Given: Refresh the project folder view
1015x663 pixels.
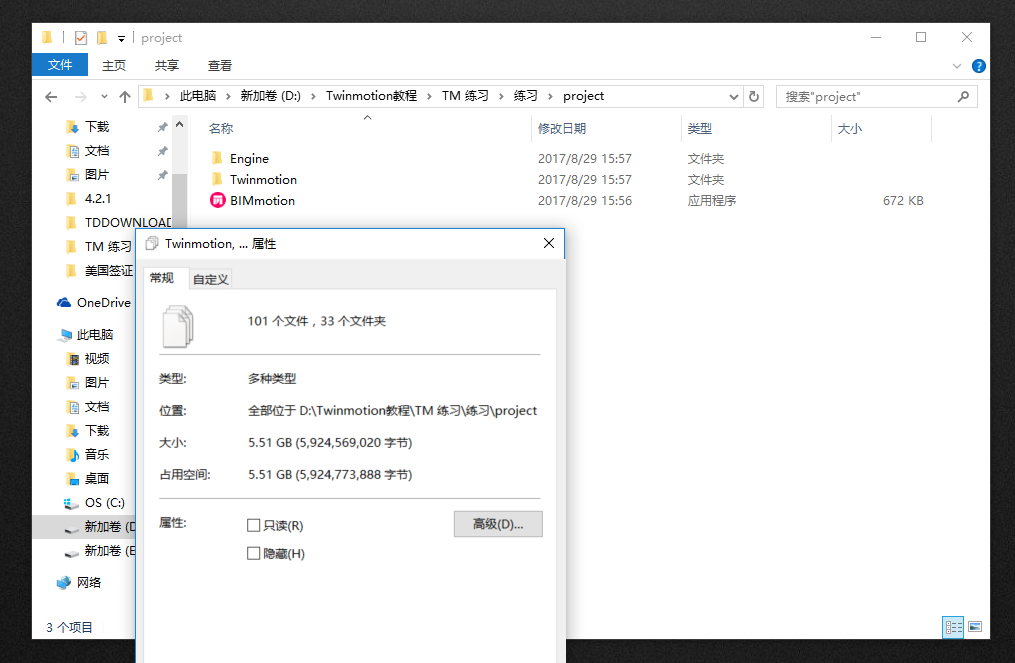Looking at the screenshot, I should click(754, 96).
